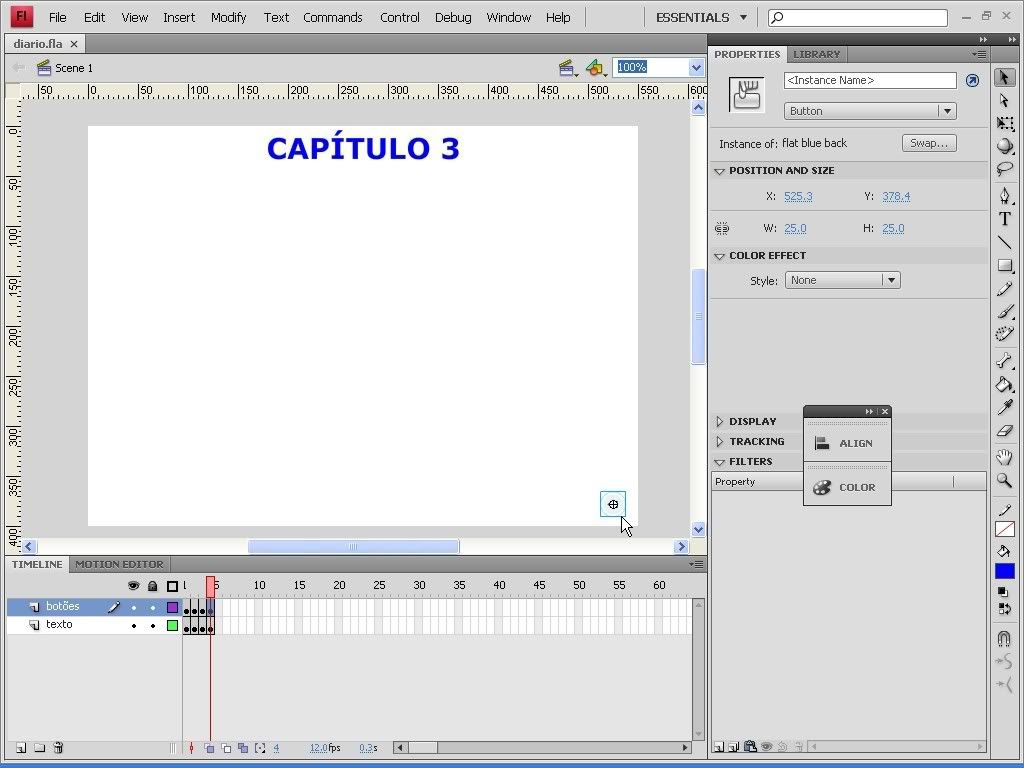Select the Free Transform tool

1004,124
